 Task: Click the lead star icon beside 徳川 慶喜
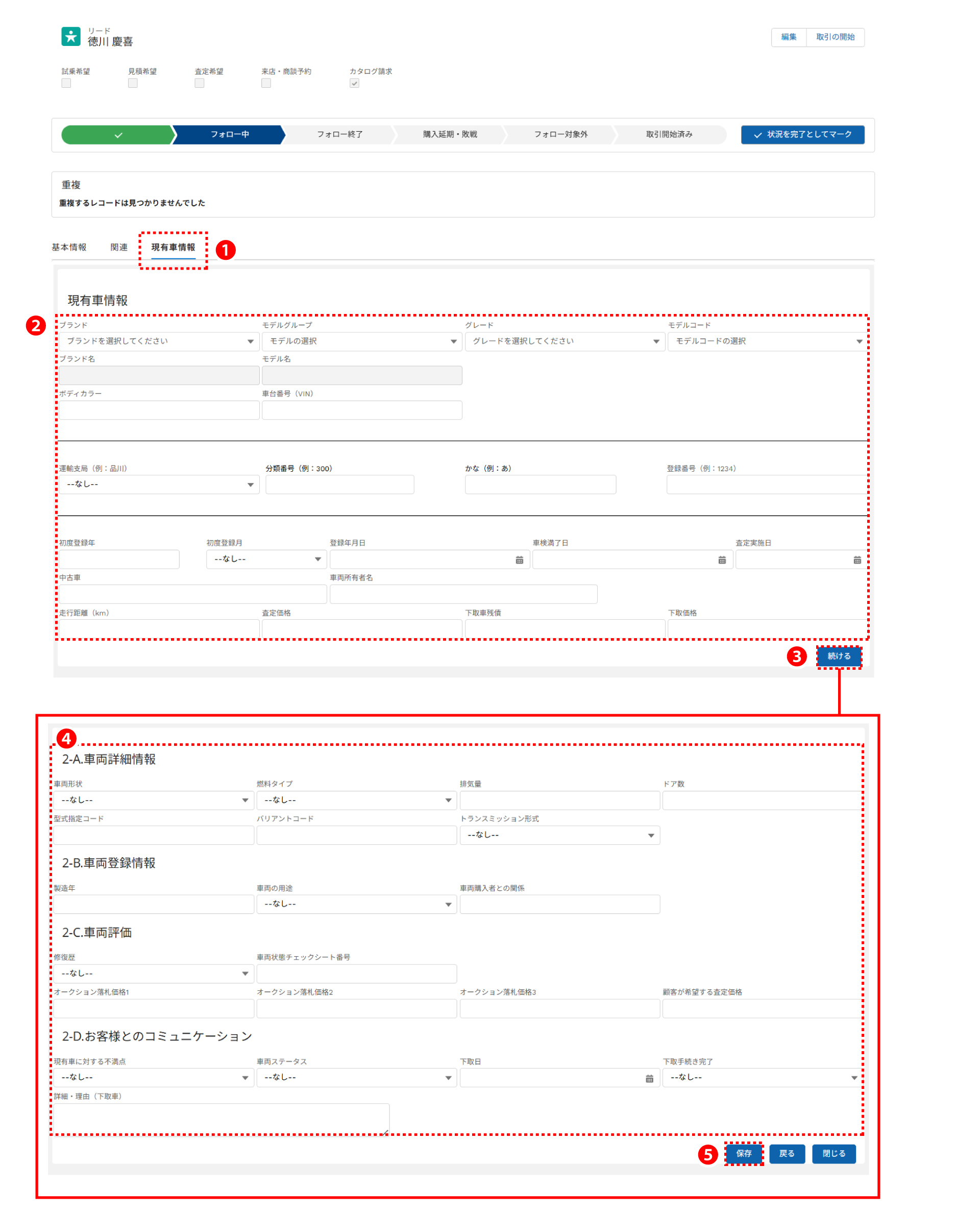tap(70, 36)
